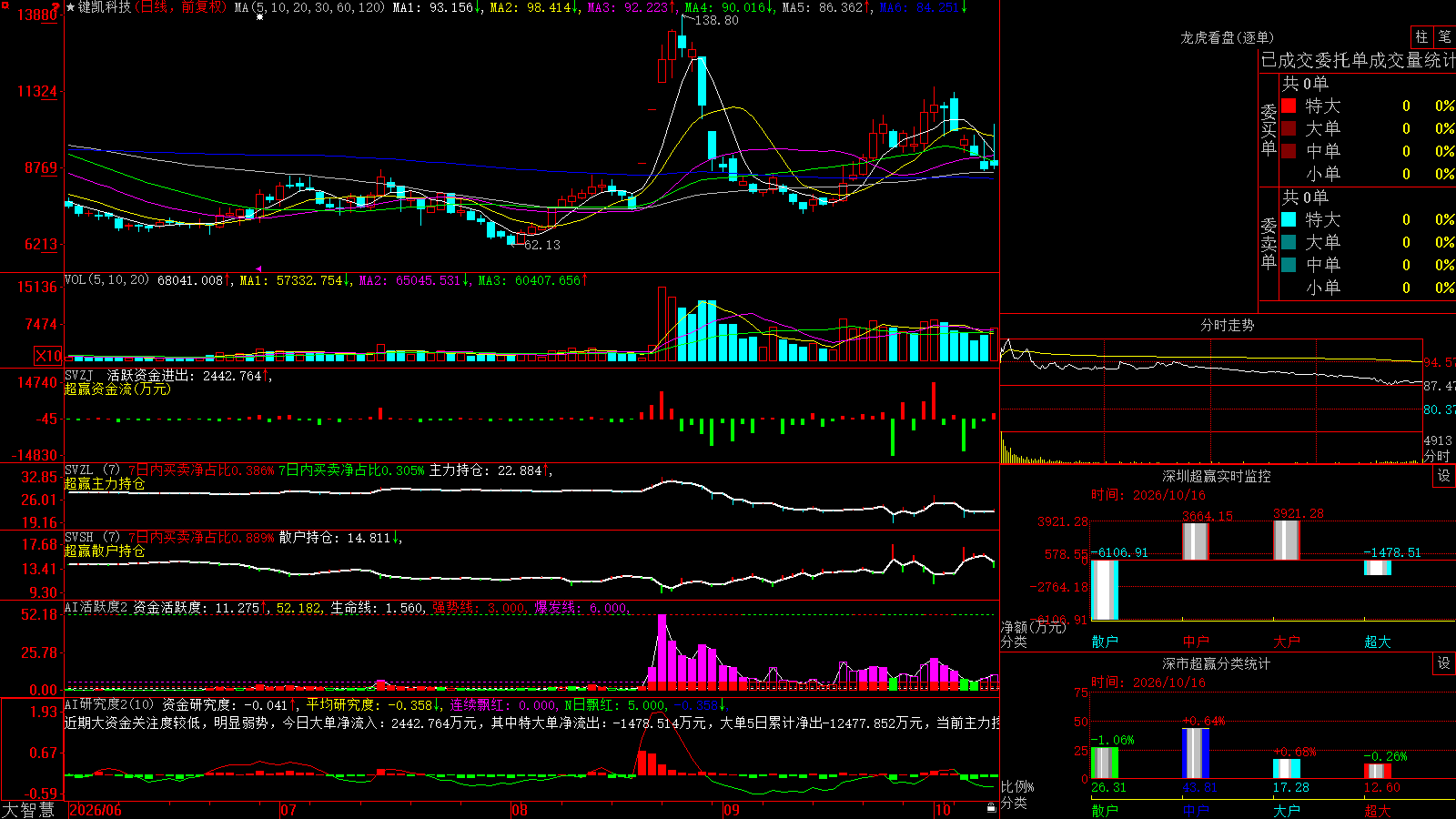The image size is (1456, 819).
Task: Open 设 settings for 深市超赢分类统计
Action: click(1444, 663)
